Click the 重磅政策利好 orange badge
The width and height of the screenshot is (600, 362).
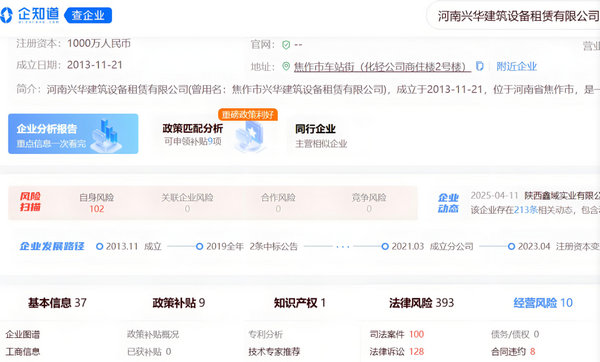click(248, 114)
